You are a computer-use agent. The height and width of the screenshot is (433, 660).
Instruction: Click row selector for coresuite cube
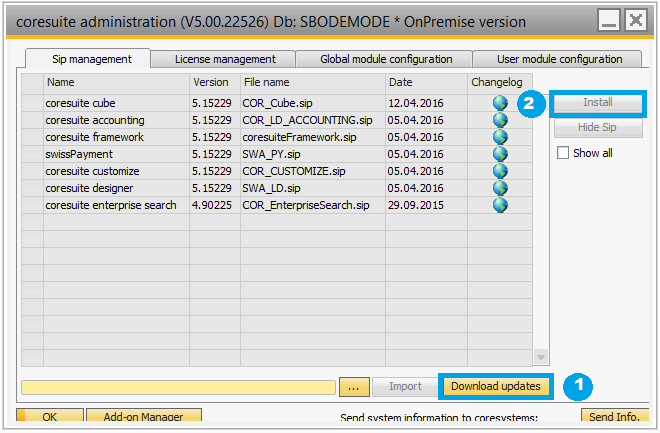coord(32,103)
